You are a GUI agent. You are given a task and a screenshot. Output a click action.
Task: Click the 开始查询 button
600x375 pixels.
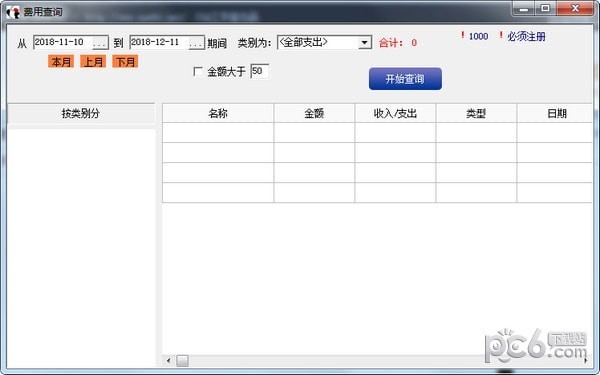405,79
